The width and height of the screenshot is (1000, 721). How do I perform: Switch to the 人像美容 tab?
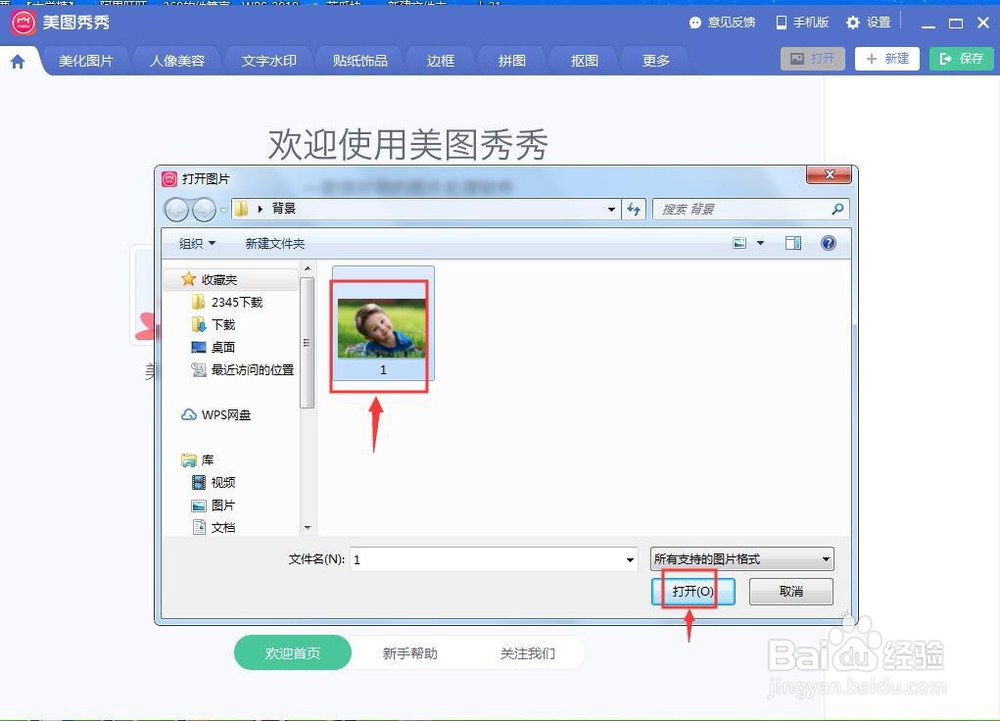click(x=177, y=61)
